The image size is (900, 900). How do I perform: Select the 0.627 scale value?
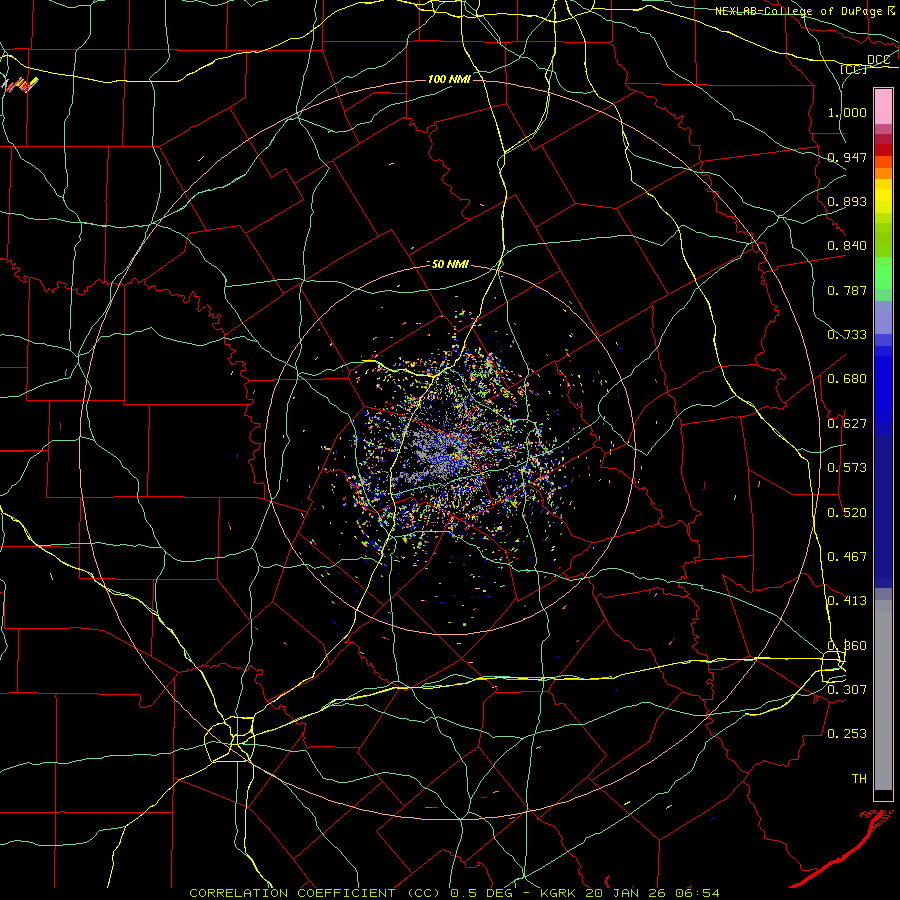point(847,424)
